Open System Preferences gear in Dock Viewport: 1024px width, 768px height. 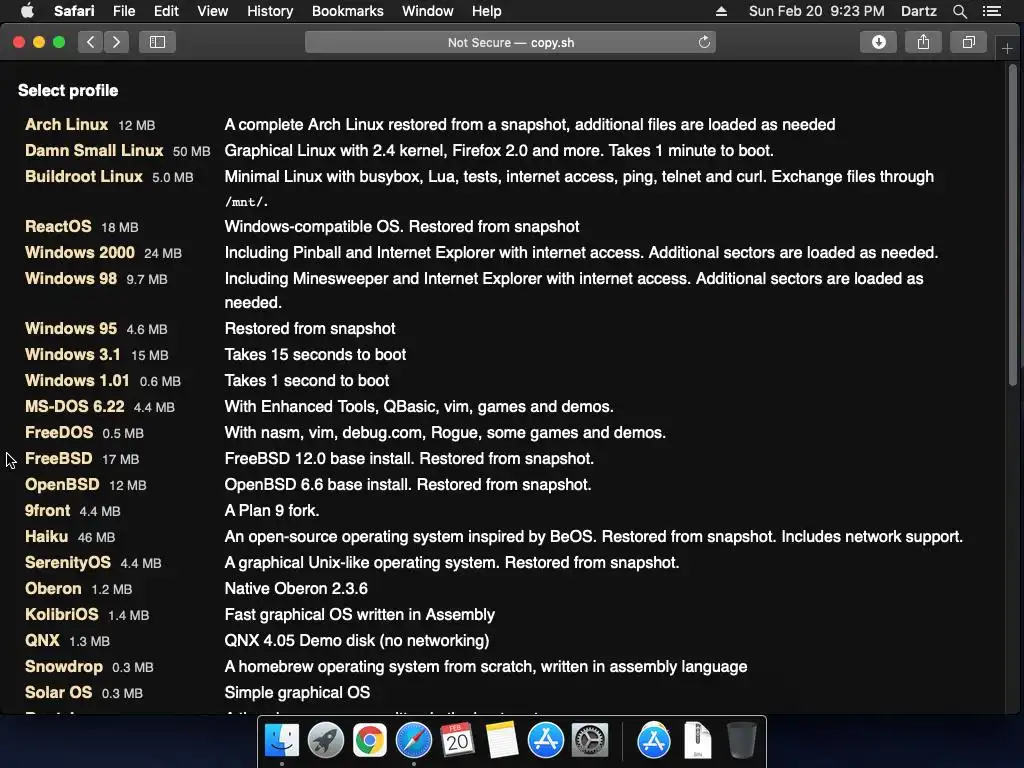[590, 741]
